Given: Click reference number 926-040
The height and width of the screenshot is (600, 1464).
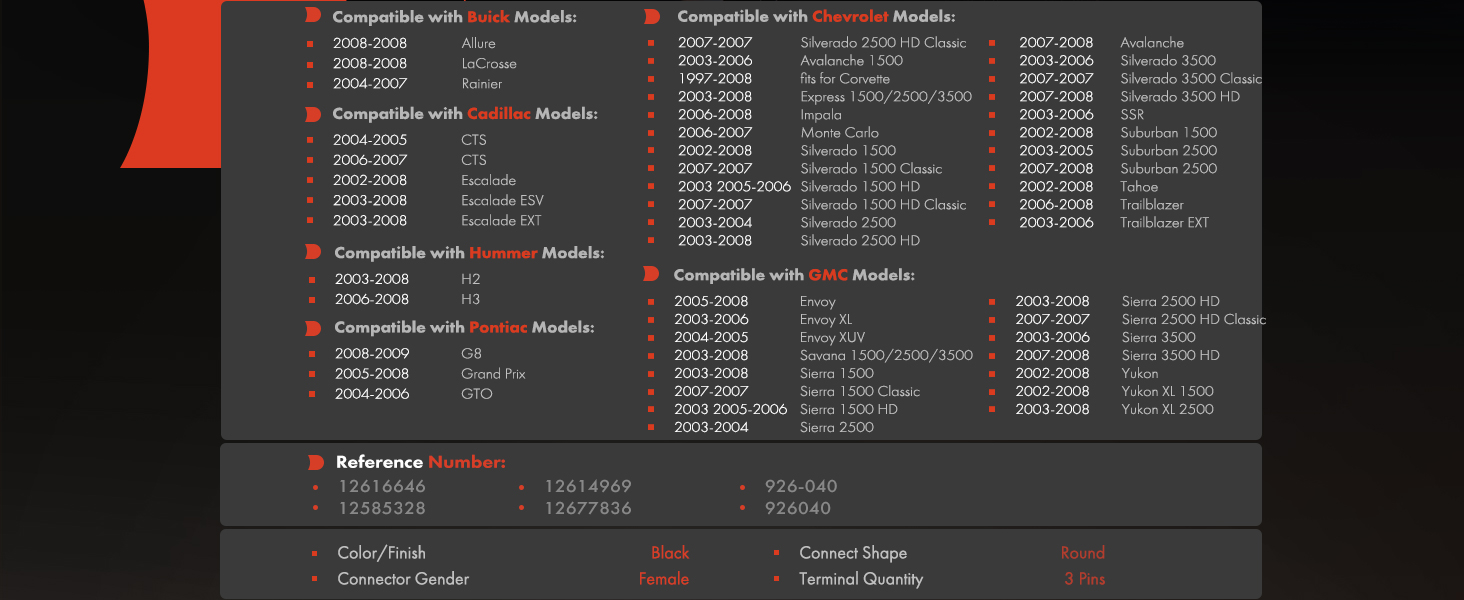Looking at the screenshot, I should point(801,486).
